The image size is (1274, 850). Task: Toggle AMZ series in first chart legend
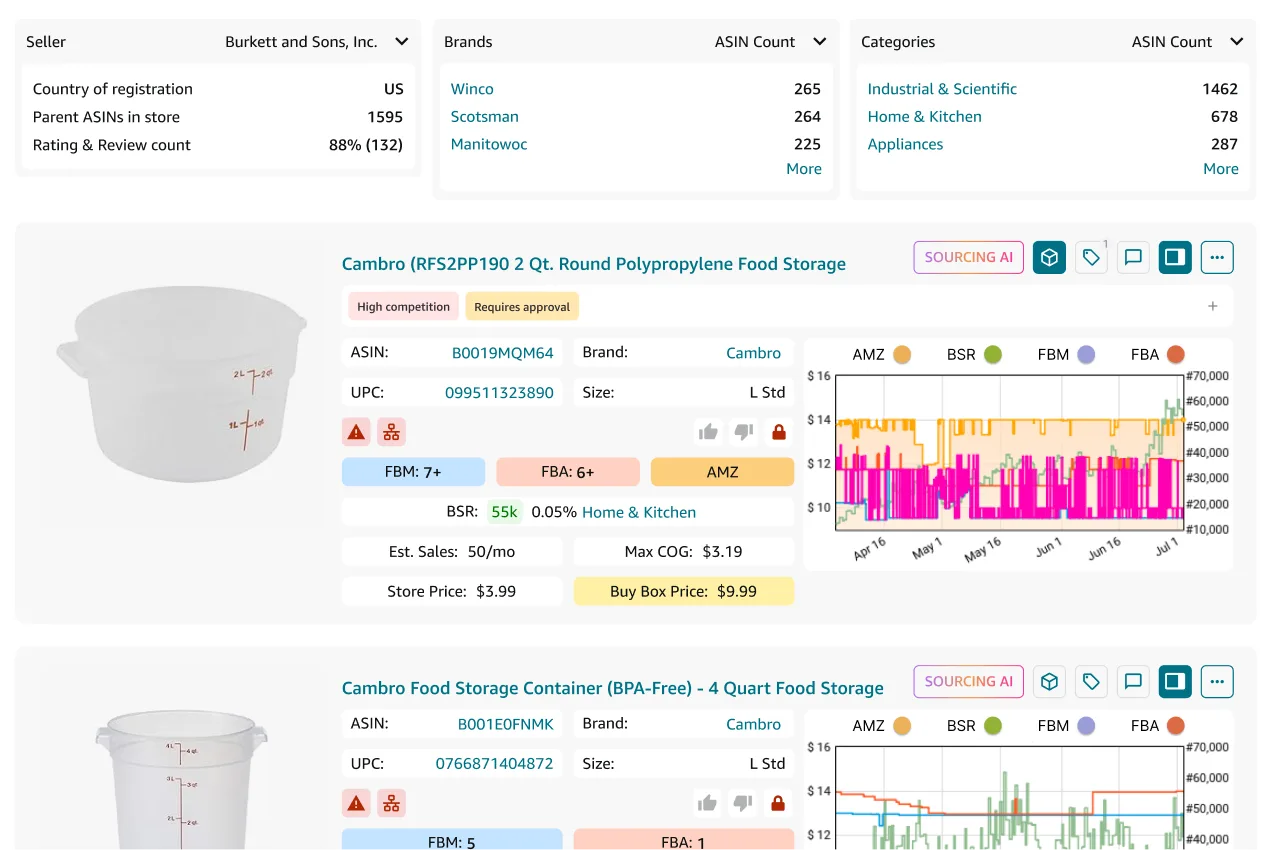coord(881,354)
